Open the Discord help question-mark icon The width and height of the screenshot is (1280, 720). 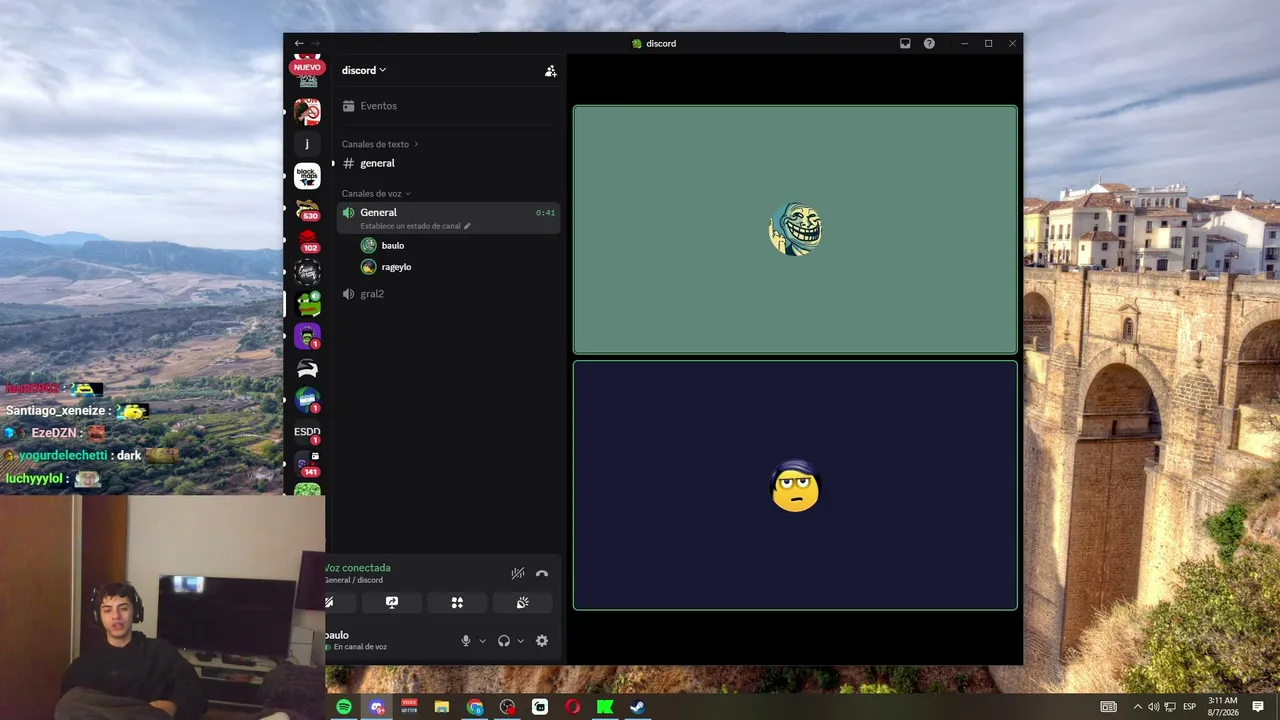point(929,43)
